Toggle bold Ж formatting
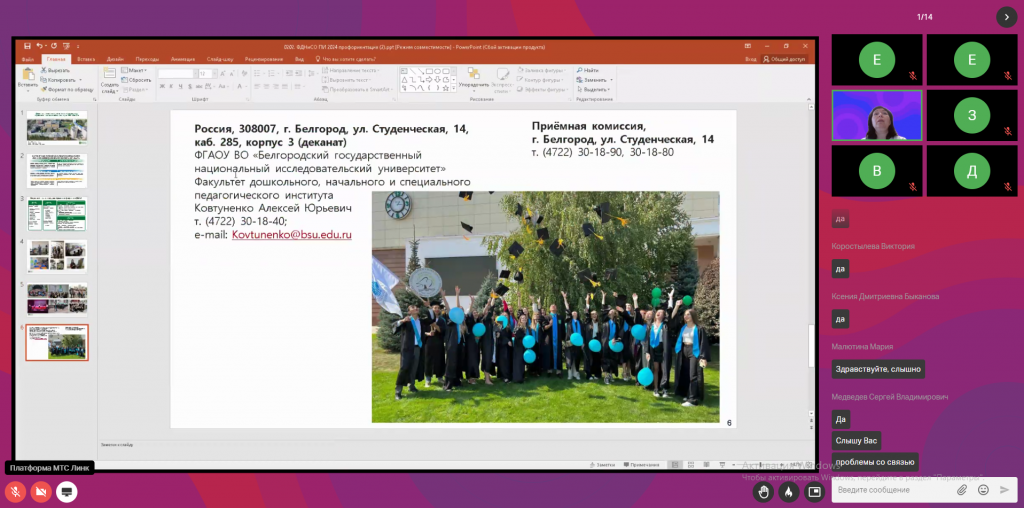Screen dimensions: 1024x508 (161, 86)
